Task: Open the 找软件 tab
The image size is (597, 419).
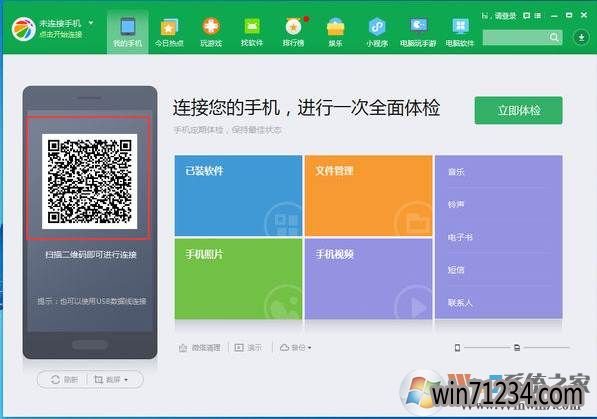Action: pyautogui.click(x=252, y=33)
